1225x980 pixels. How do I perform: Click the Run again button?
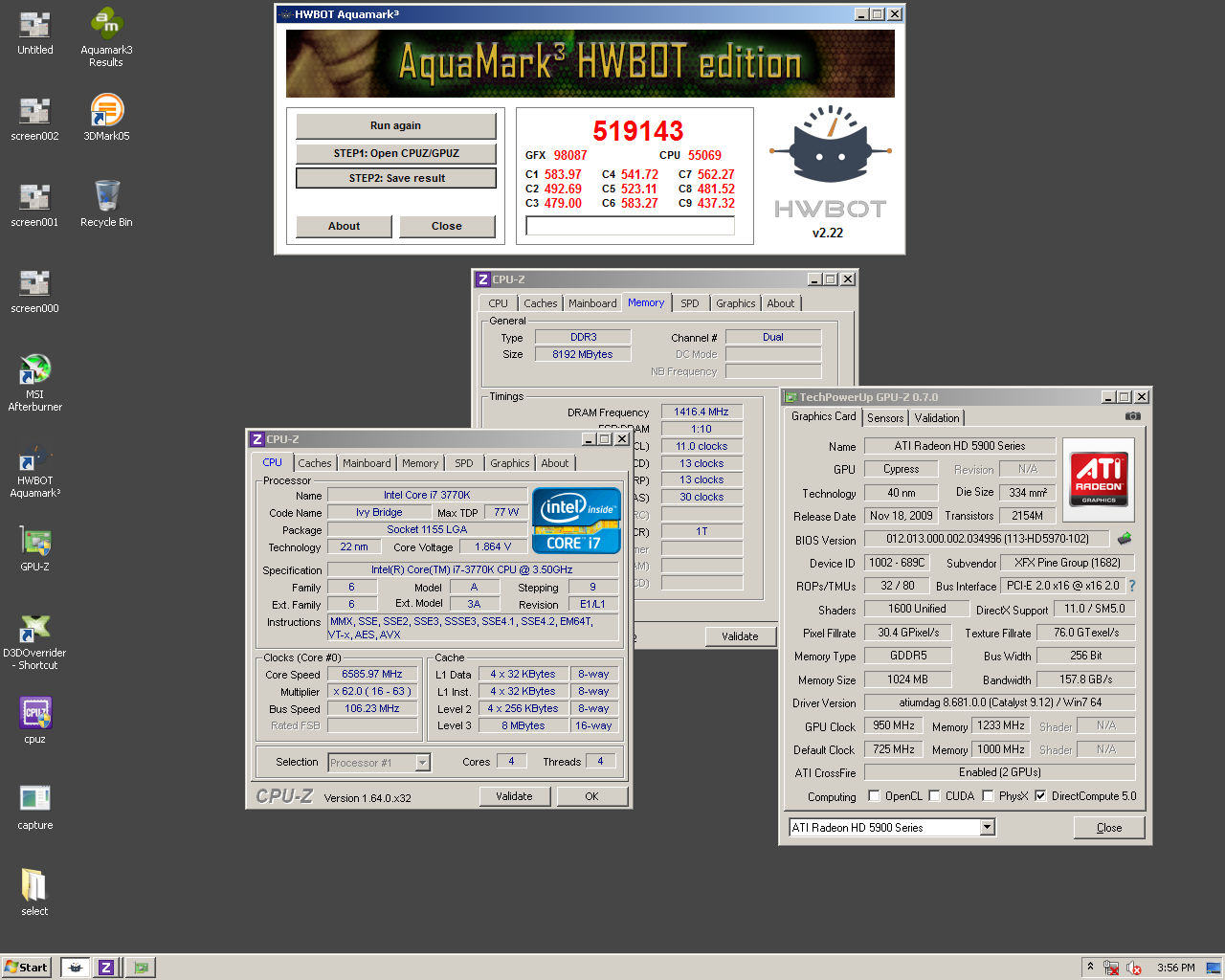pos(396,126)
